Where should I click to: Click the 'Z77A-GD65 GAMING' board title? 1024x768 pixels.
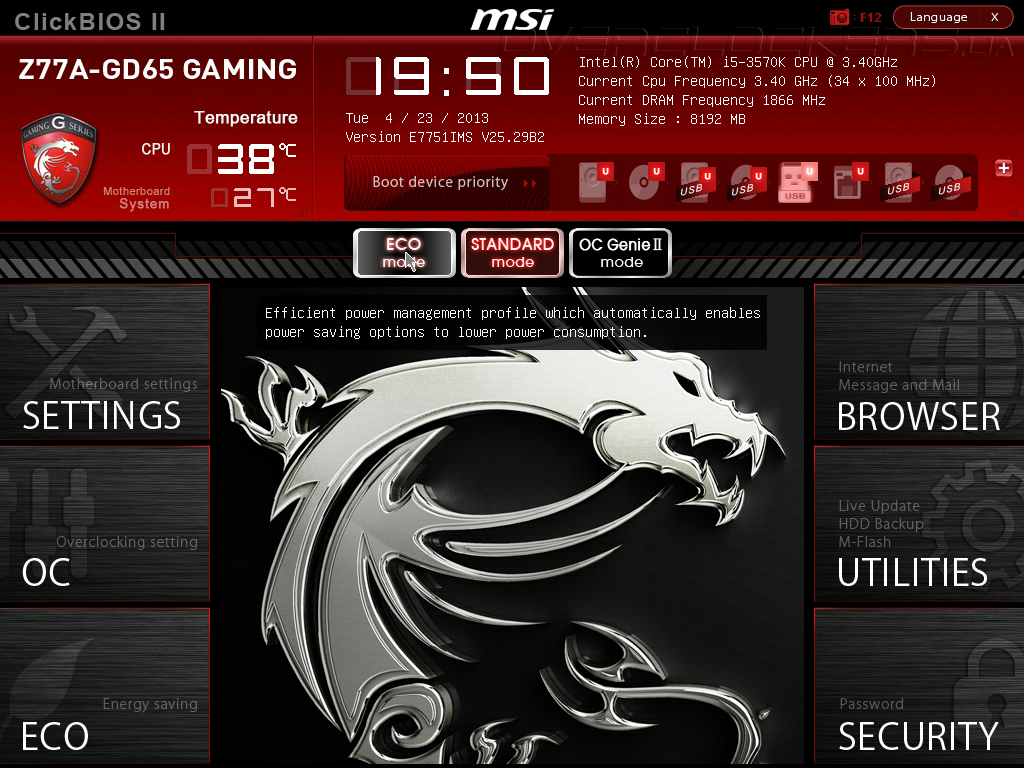click(x=158, y=69)
